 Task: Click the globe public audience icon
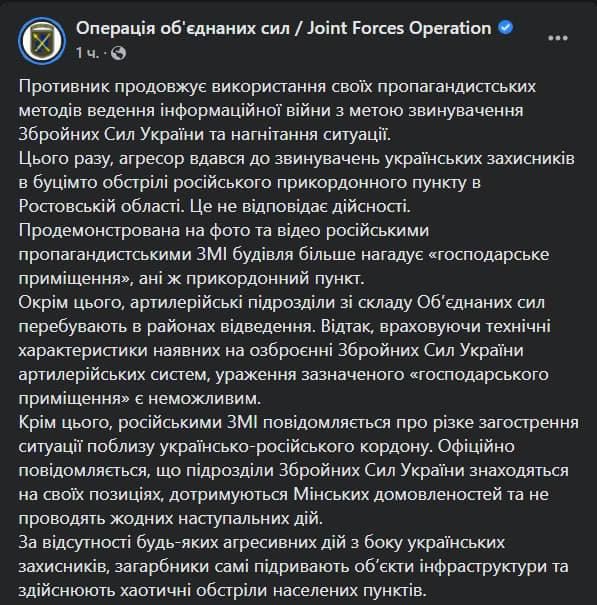coord(118,53)
